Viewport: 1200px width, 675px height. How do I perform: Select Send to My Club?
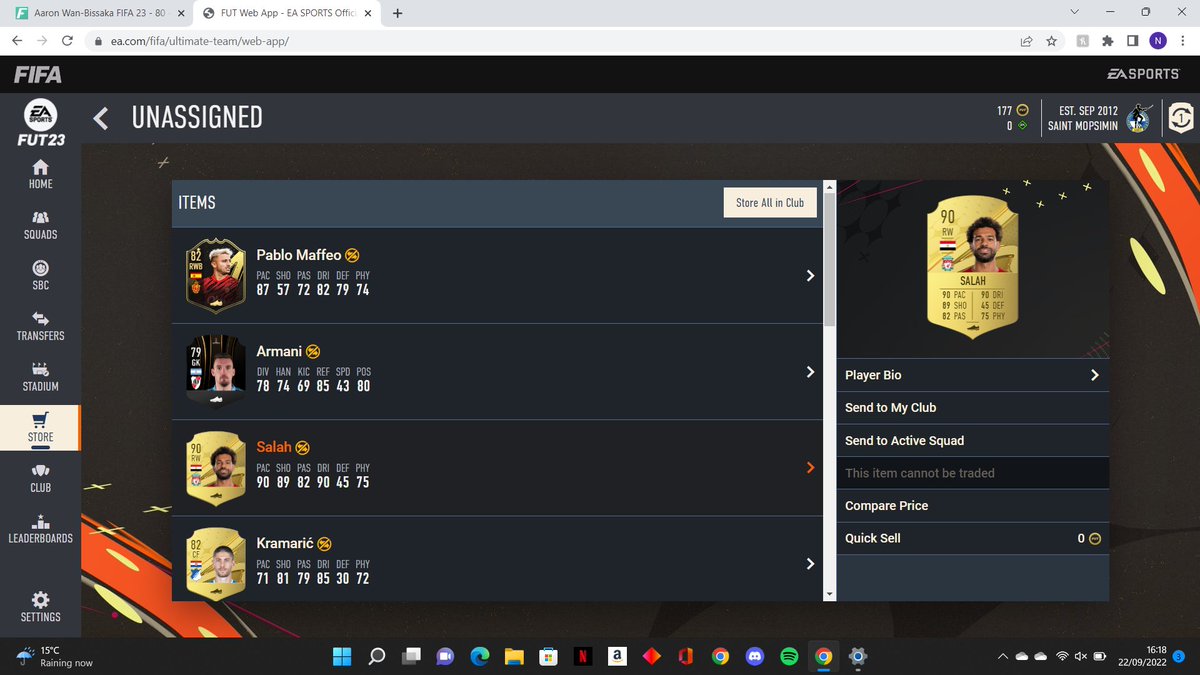972,408
